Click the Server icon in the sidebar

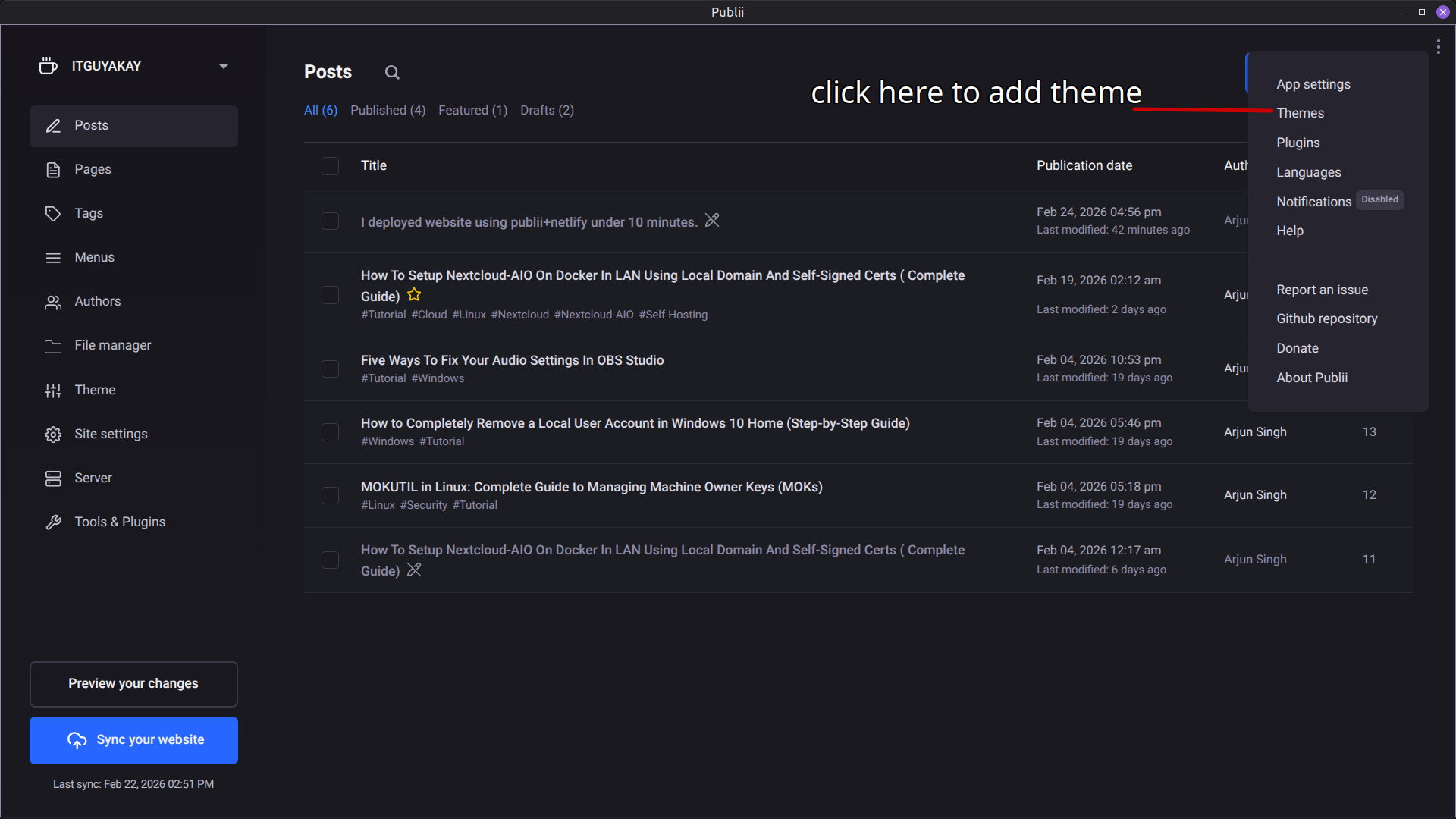click(x=53, y=478)
